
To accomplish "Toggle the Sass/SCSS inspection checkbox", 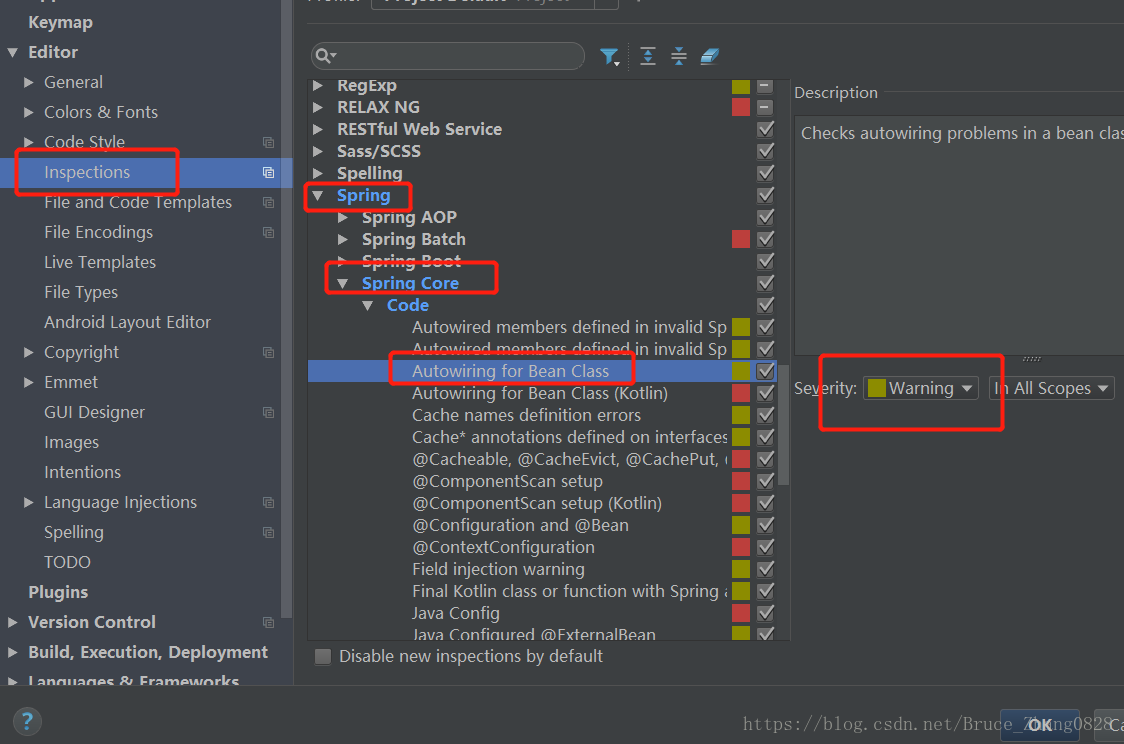I will (766, 151).
